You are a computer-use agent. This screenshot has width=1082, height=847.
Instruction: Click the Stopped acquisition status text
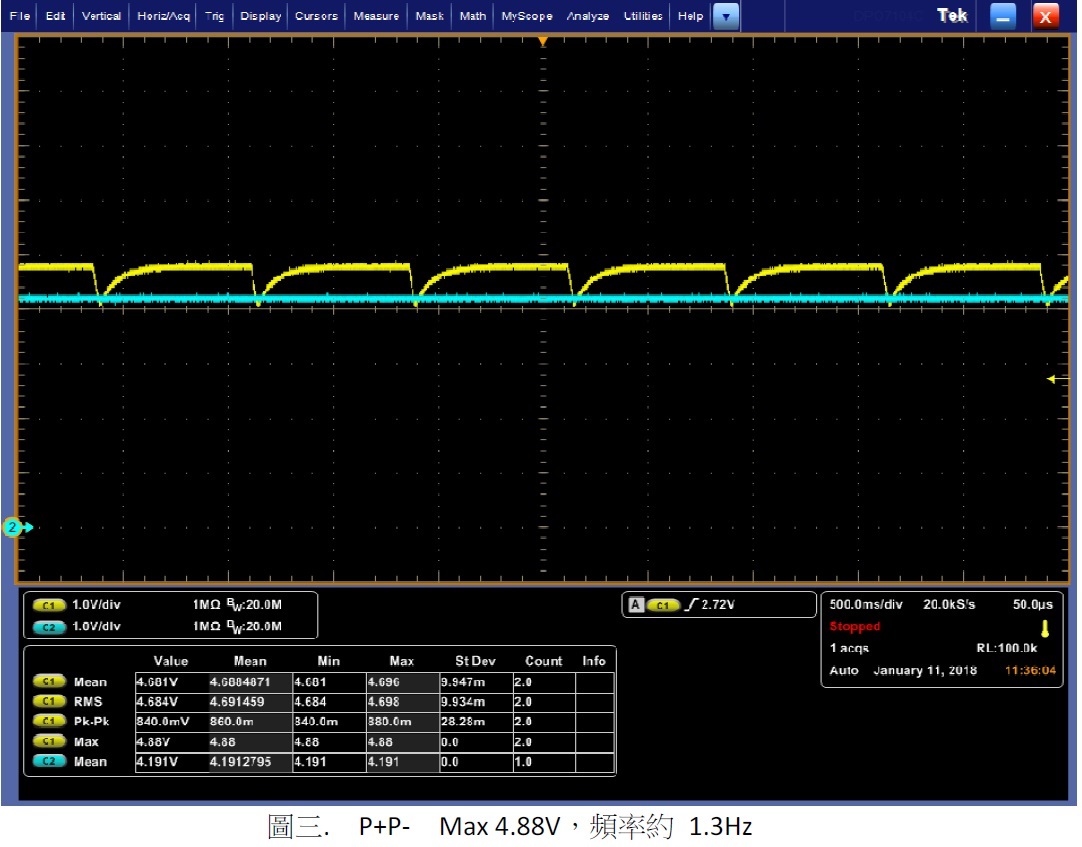[x=855, y=627]
